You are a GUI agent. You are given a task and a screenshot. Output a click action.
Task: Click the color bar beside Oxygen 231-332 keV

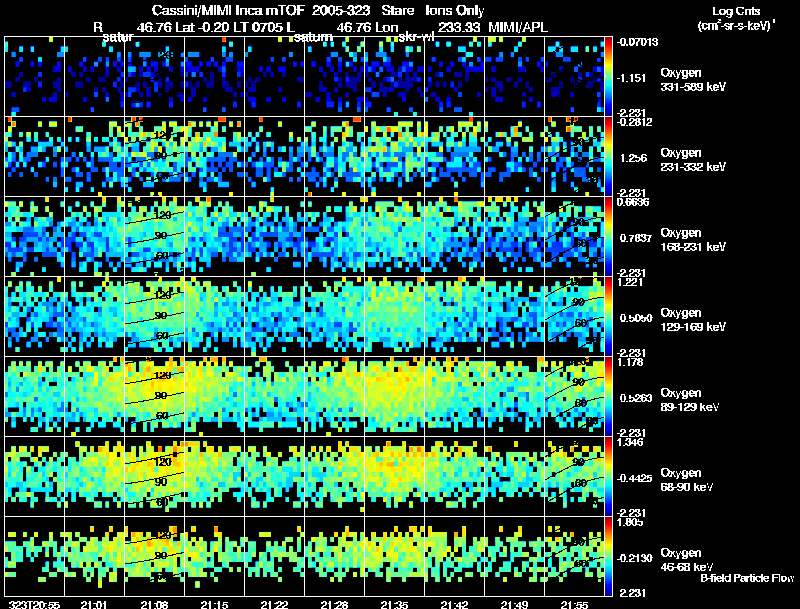(x=608, y=157)
